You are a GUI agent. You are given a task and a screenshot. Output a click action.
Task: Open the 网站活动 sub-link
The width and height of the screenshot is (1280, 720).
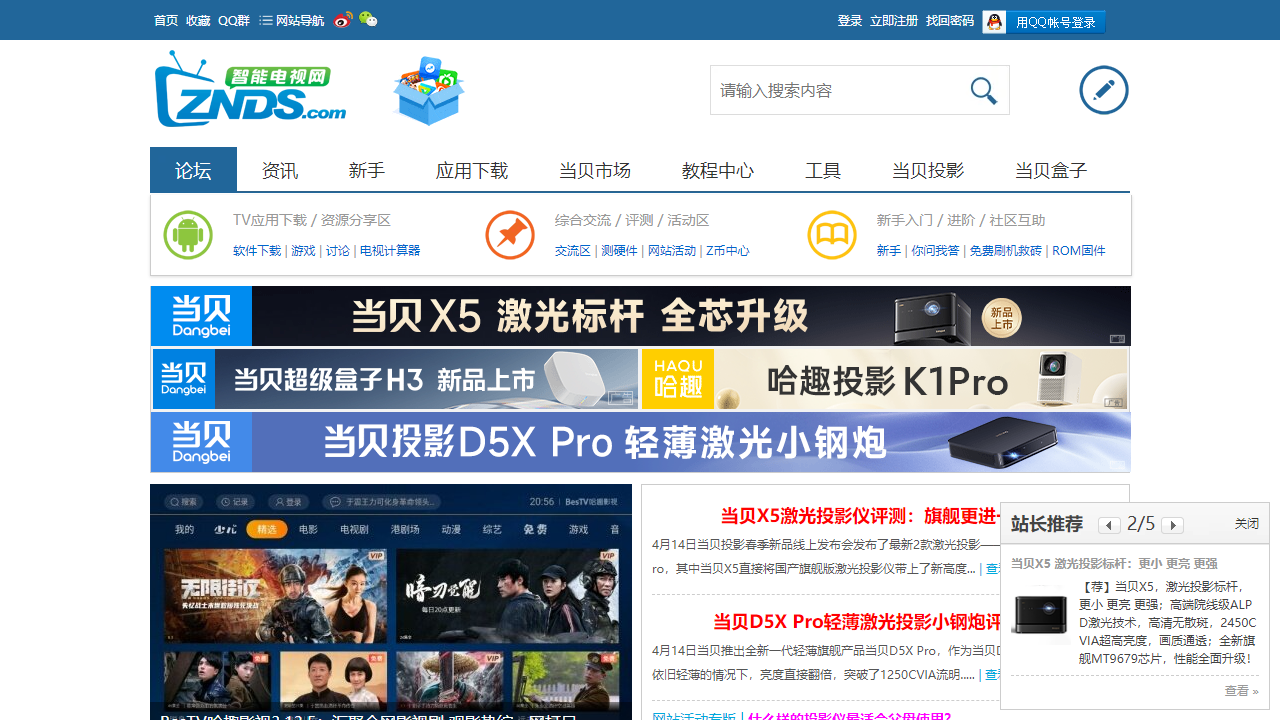672,251
